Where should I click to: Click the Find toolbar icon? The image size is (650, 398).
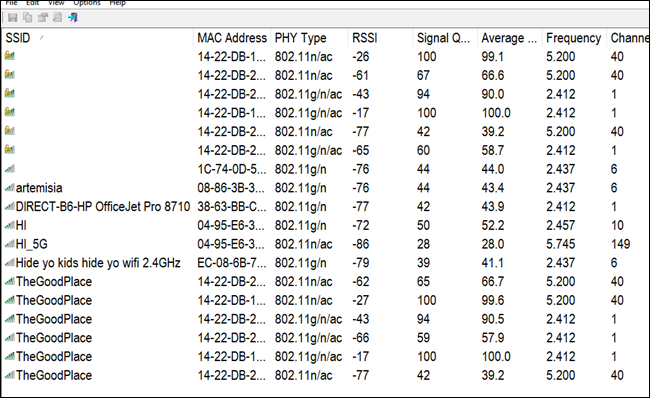click(x=57, y=17)
